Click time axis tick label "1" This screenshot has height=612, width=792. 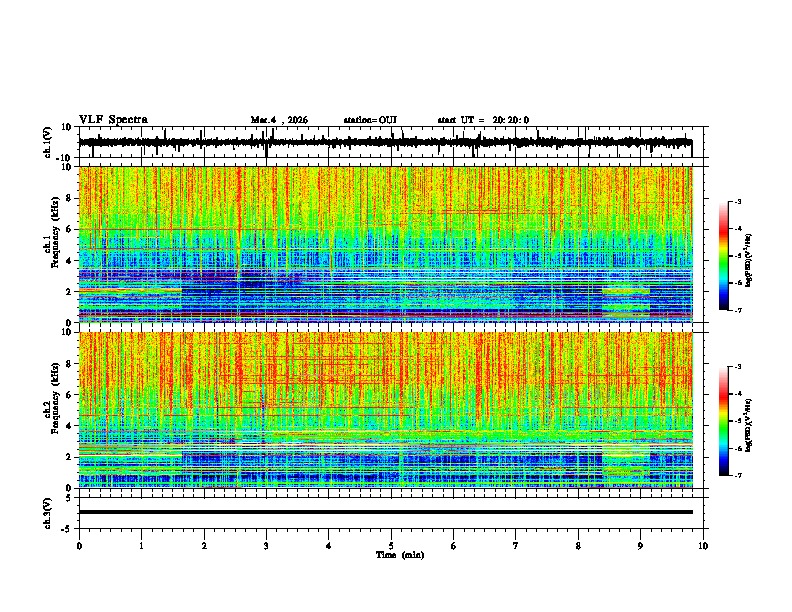[x=141, y=546]
